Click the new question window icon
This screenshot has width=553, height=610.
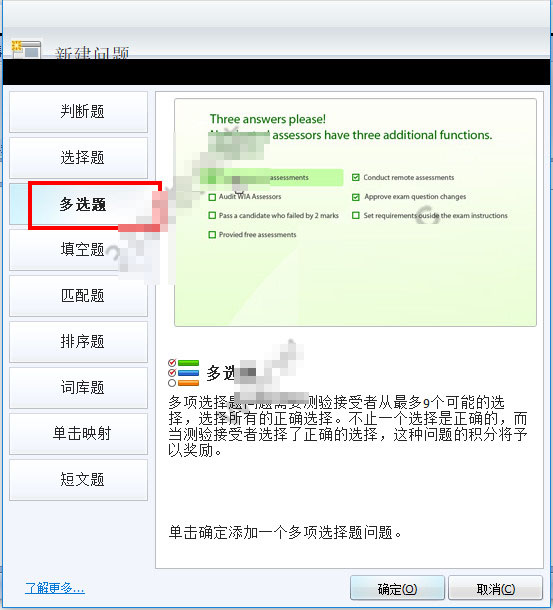[x=26, y=49]
